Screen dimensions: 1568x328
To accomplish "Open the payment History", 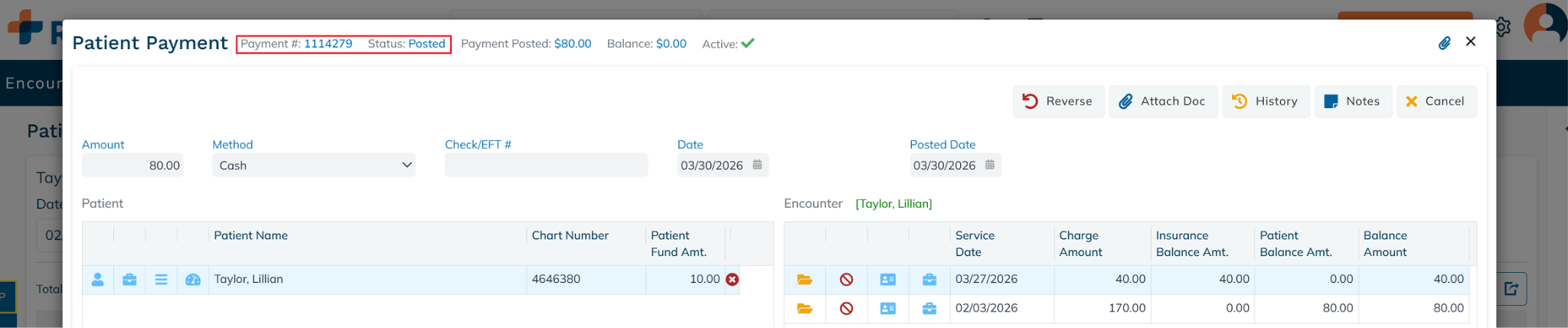I will click(x=1265, y=101).
